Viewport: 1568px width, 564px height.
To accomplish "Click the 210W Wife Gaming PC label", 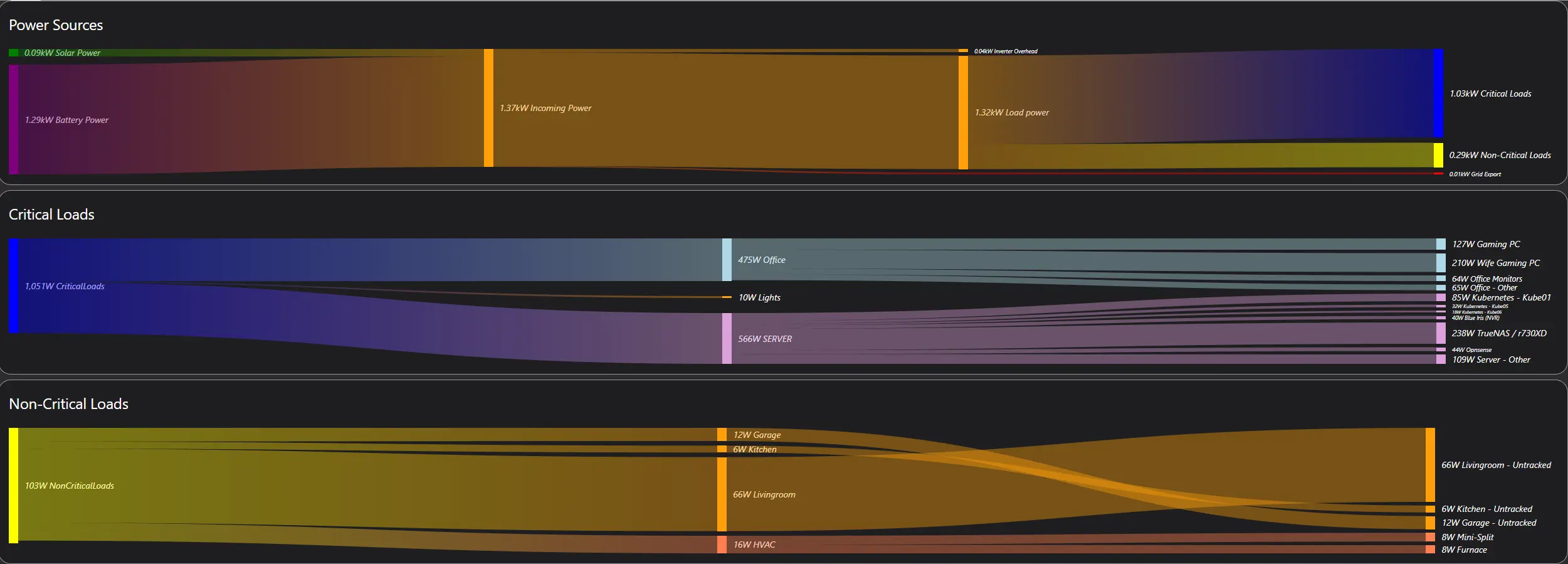I will 1495,263.
